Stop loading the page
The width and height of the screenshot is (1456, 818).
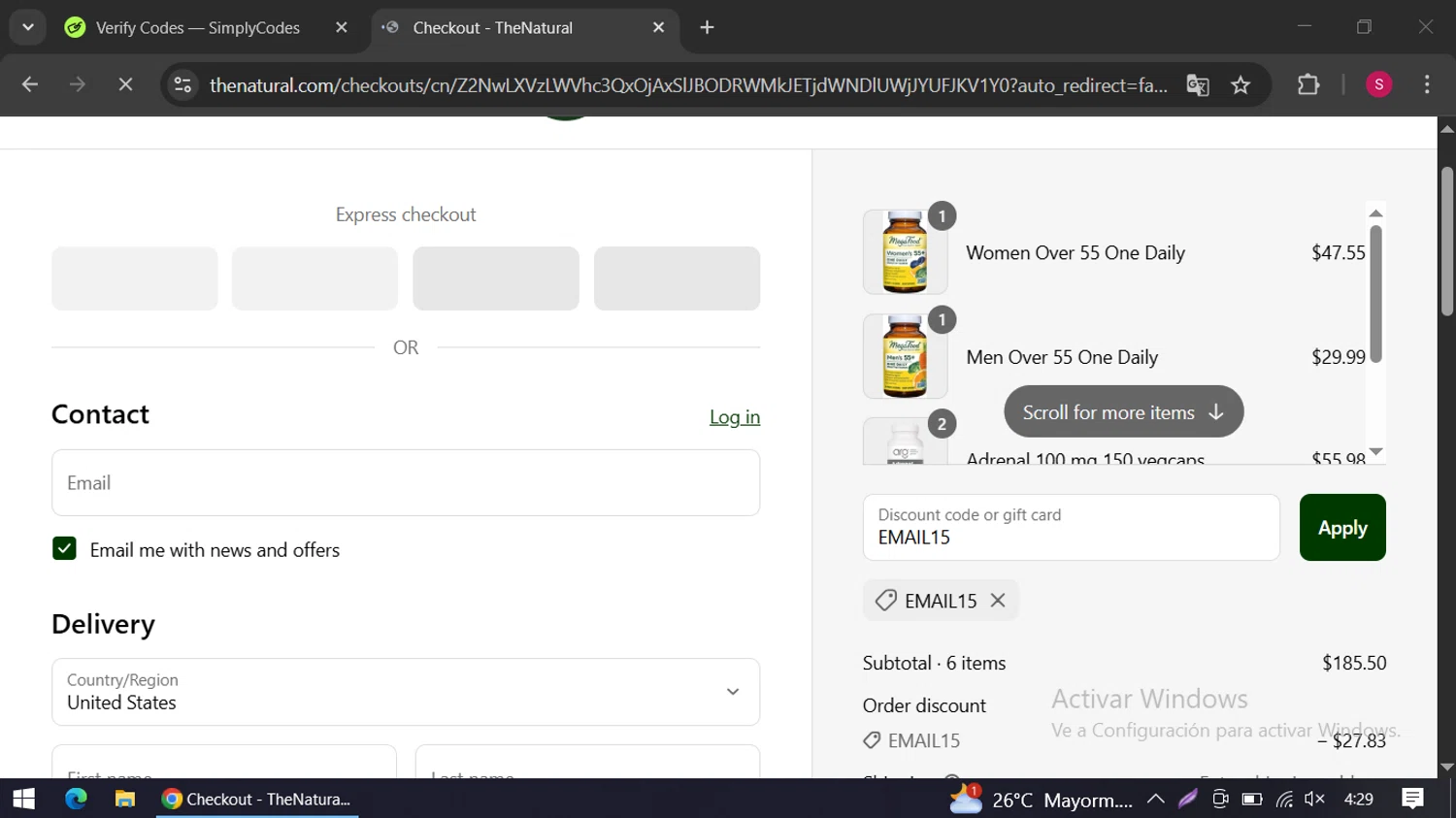(125, 85)
